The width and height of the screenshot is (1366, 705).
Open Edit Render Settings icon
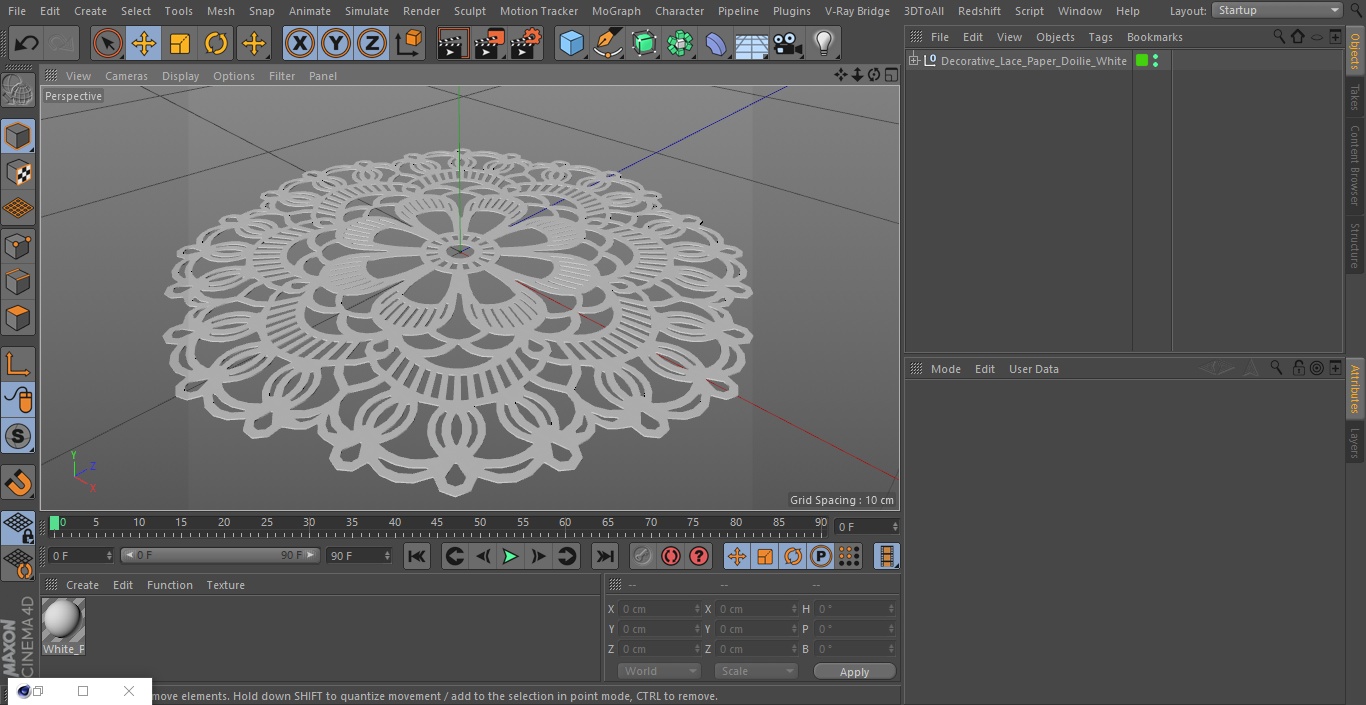pos(526,43)
